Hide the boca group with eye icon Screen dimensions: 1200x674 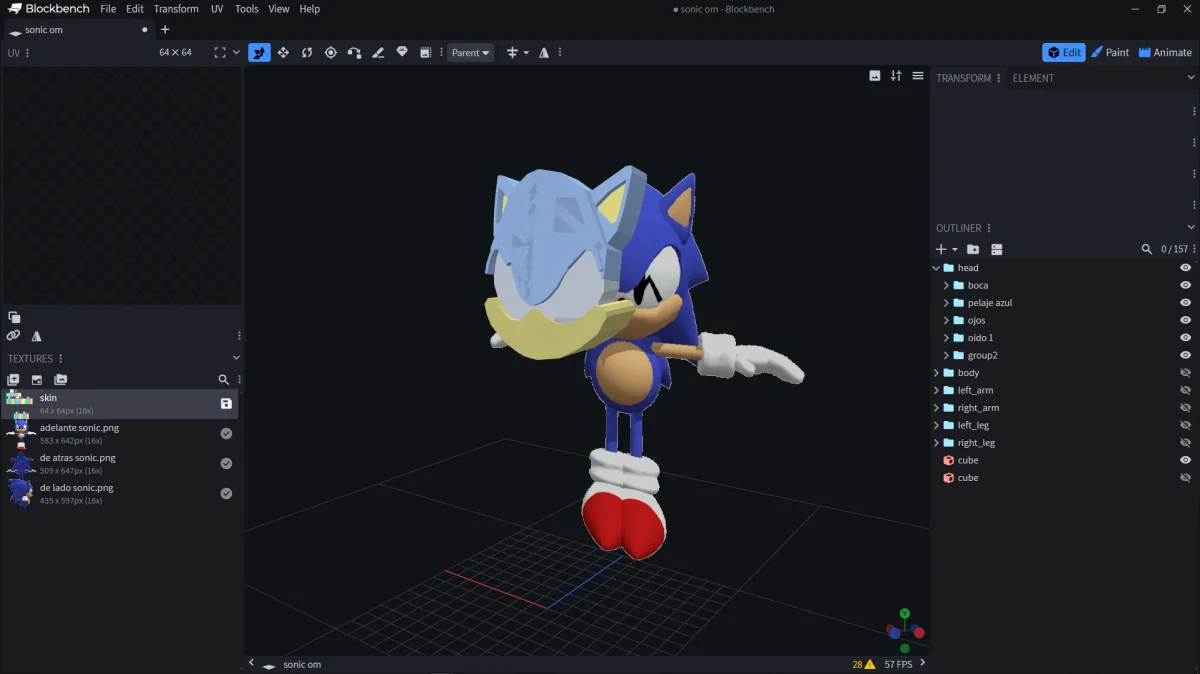[x=1186, y=285]
